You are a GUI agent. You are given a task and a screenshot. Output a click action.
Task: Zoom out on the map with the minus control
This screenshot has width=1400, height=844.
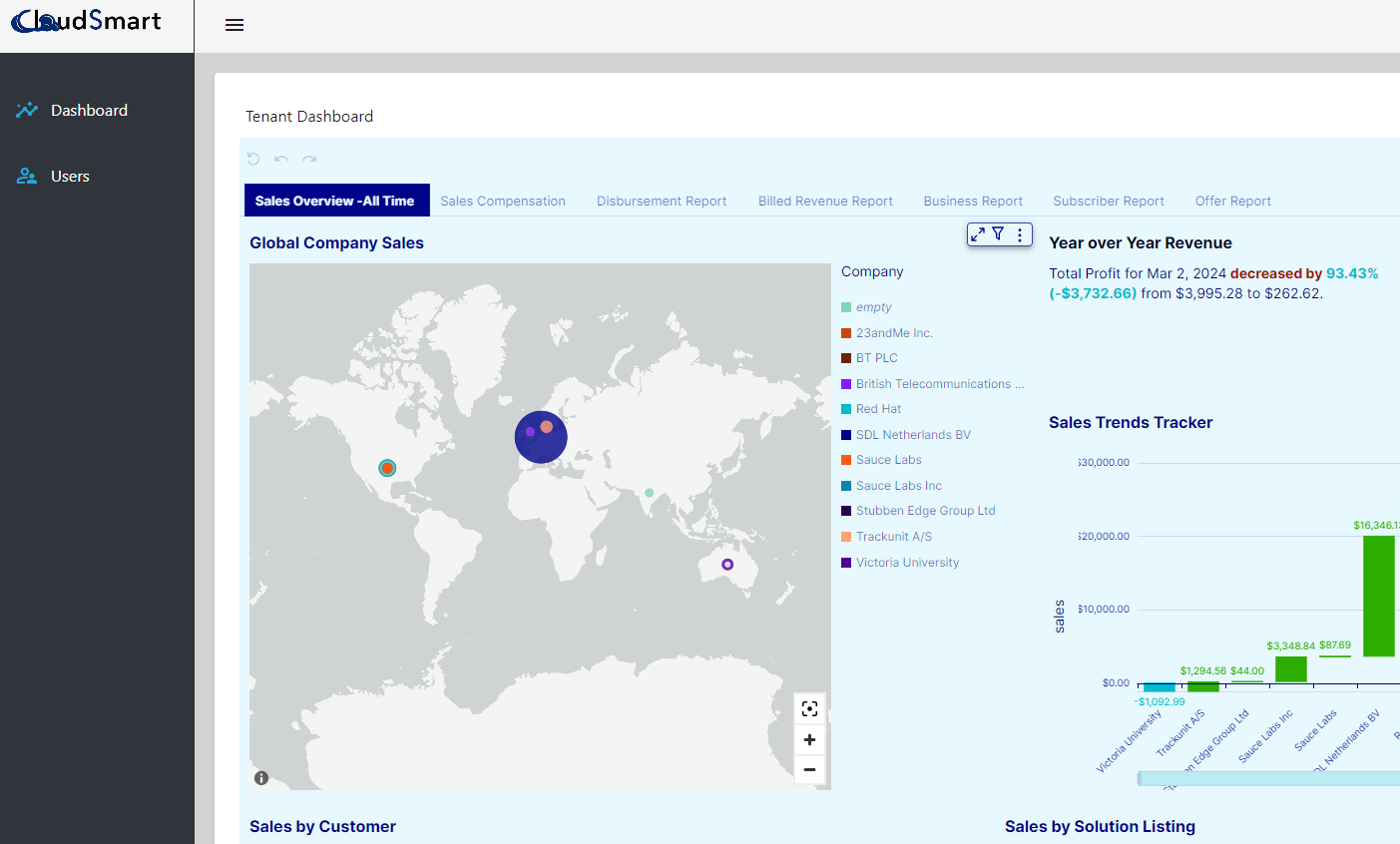(x=809, y=769)
